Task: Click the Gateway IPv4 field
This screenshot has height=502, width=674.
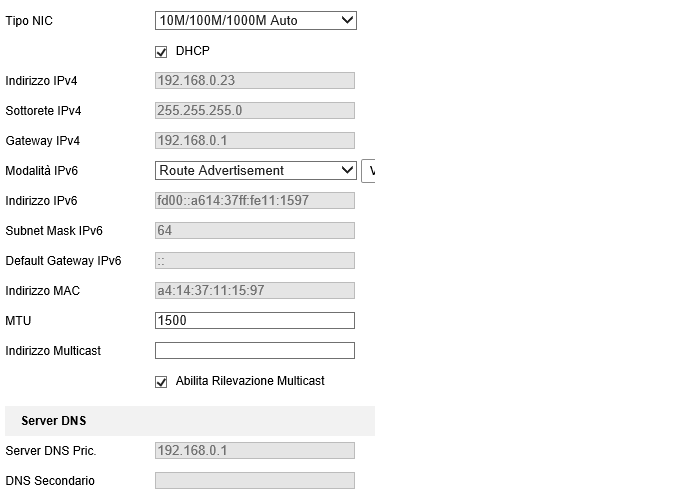Action: [x=255, y=141]
